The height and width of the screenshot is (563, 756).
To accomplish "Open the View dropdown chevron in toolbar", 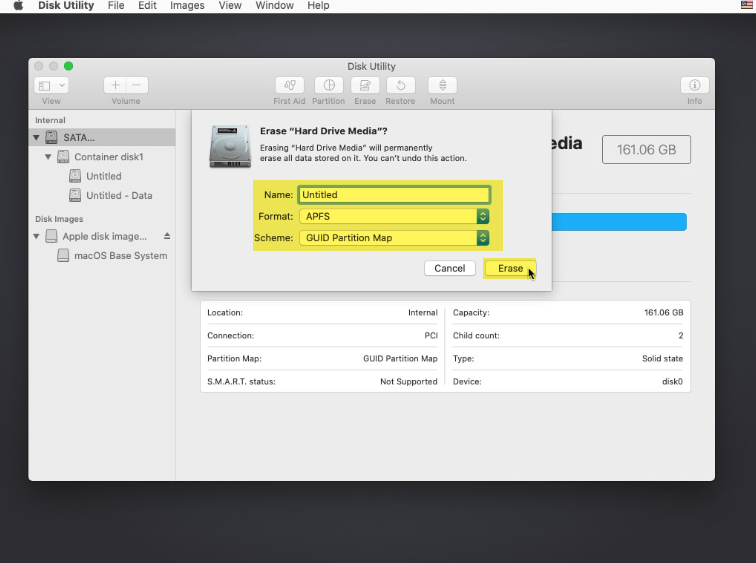I will [x=62, y=86].
